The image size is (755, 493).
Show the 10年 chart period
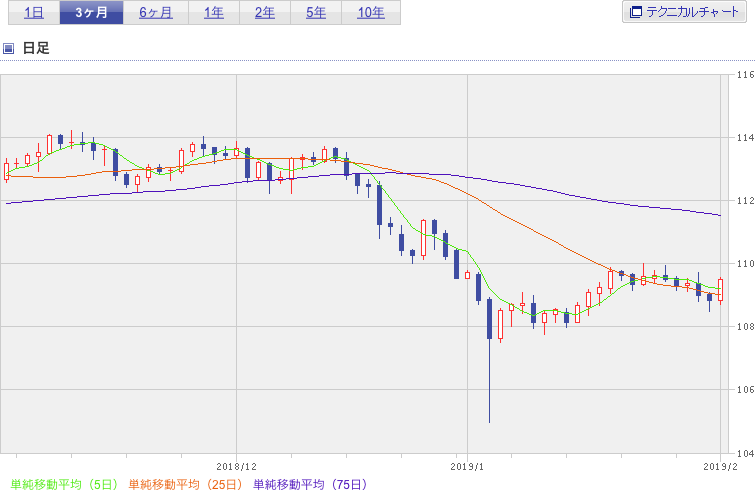pyautogui.click(x=371, y=13)
